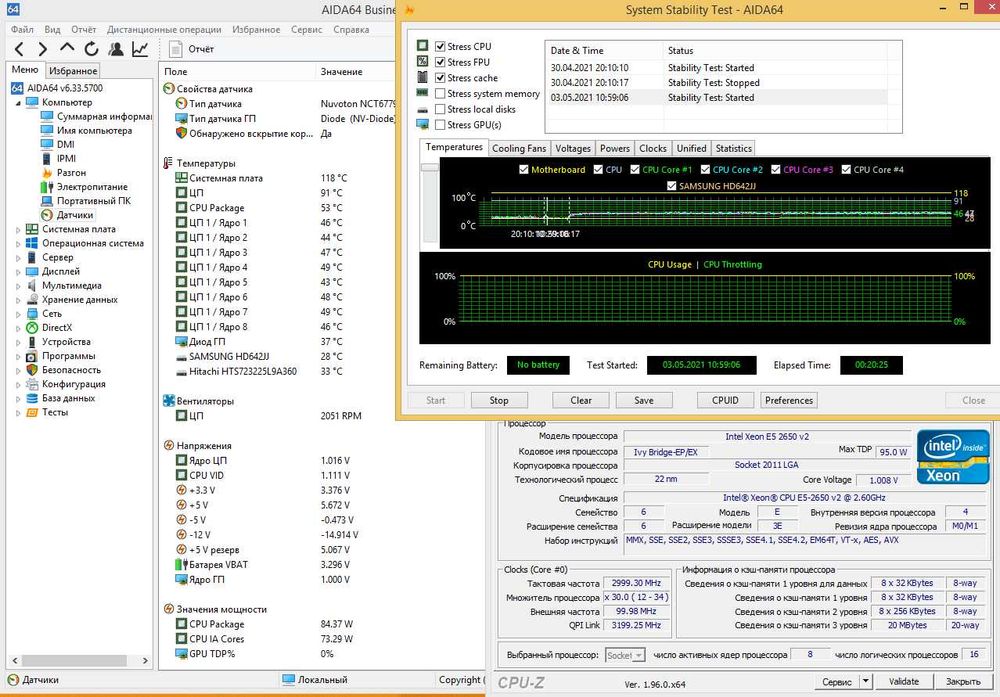Screen dimensions: 1000x697
Task: Open the graph/benchmark chart toolbar icon
Action: point(140,48)
